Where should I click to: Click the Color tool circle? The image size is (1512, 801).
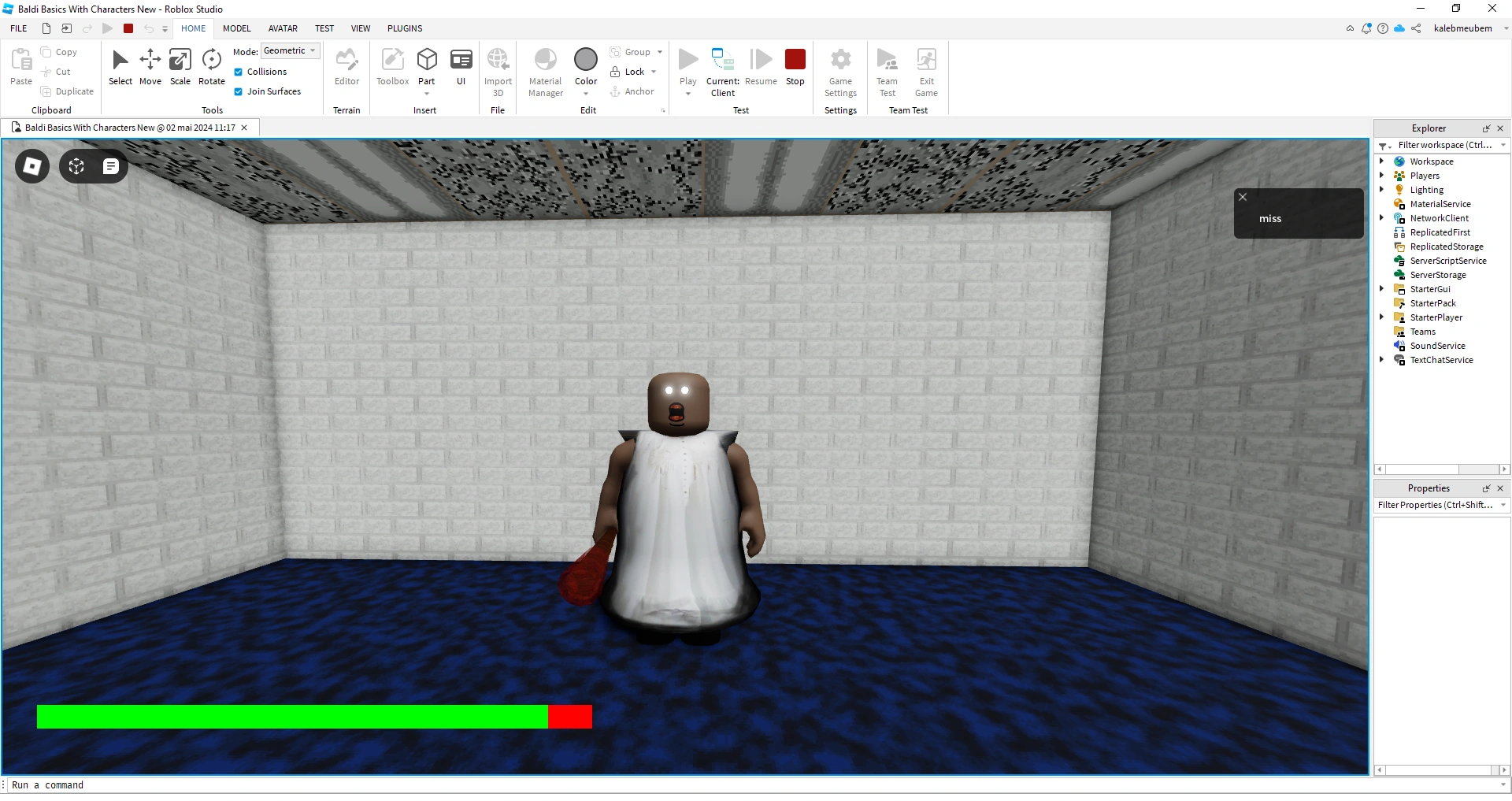(x=586, y=59)
